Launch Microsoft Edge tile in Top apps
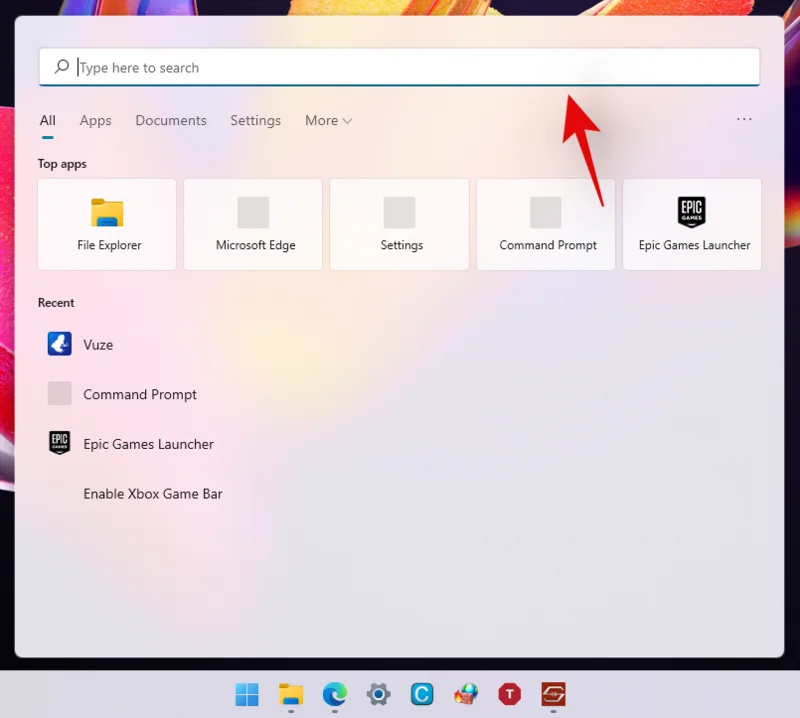 pos(253,224)
